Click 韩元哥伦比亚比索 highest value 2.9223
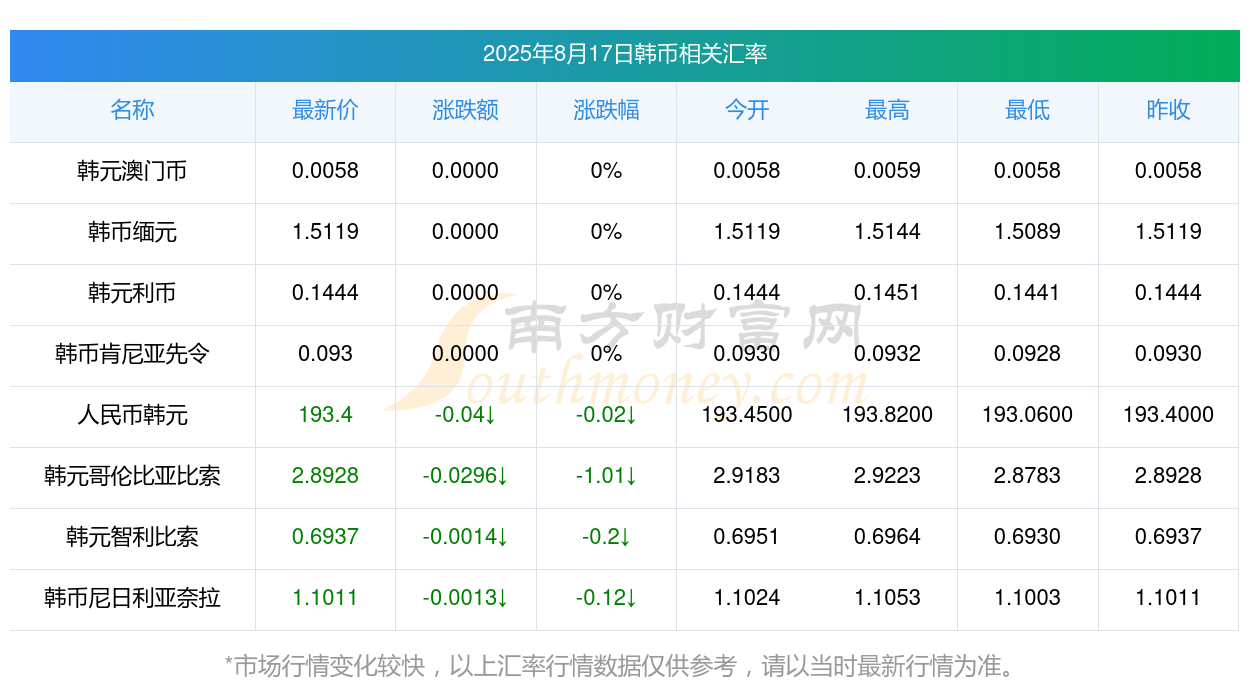The width and height of the screenshot is (1250, 698). click(x=887, y=476)
